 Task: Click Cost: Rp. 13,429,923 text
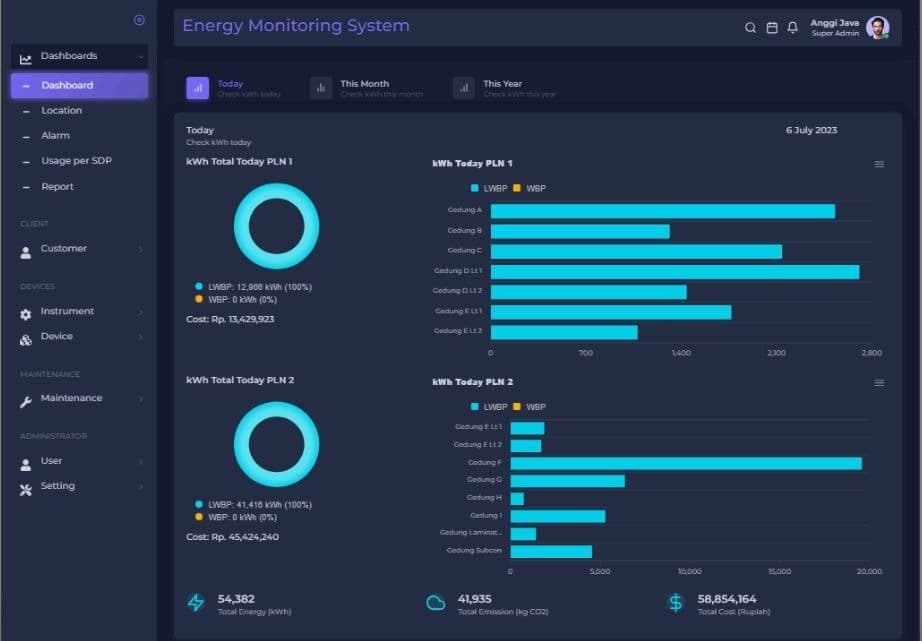coord(230,319)
